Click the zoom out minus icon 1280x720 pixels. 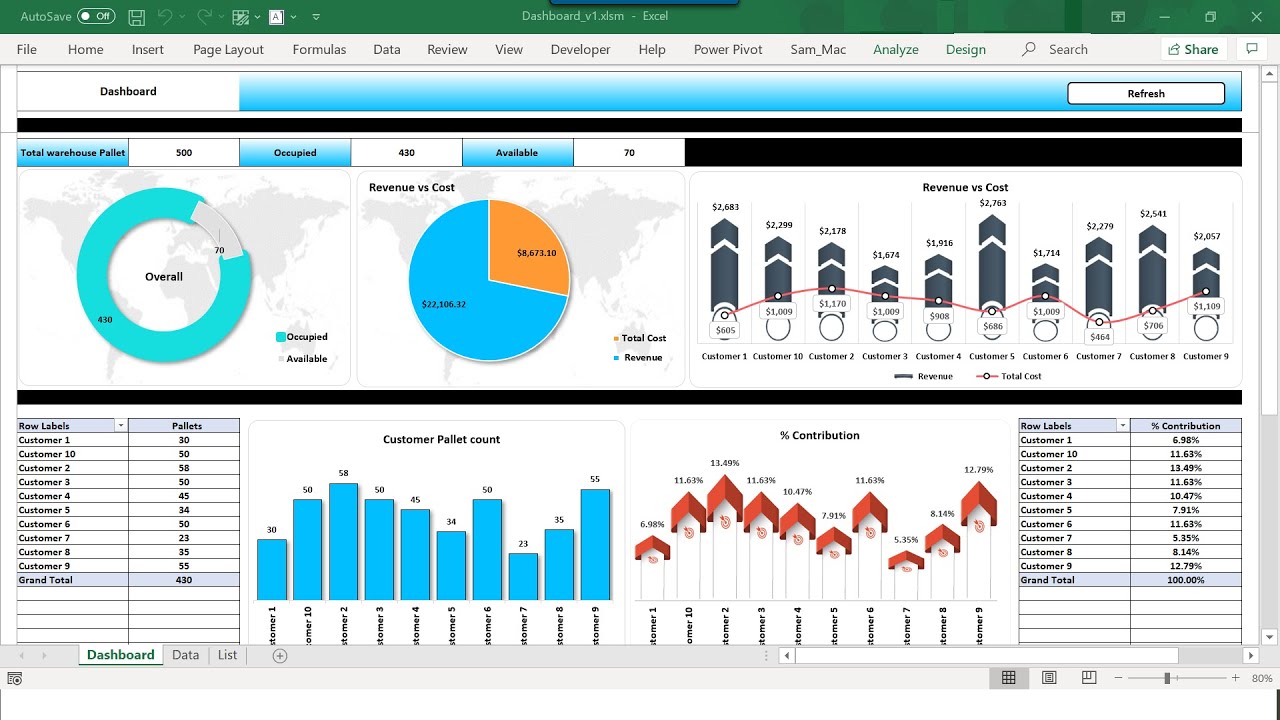point(1119,678)
